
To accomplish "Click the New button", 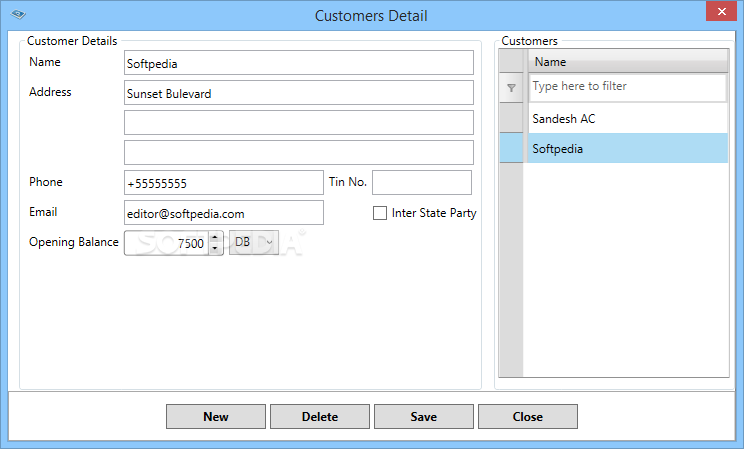I will (216, 417).
